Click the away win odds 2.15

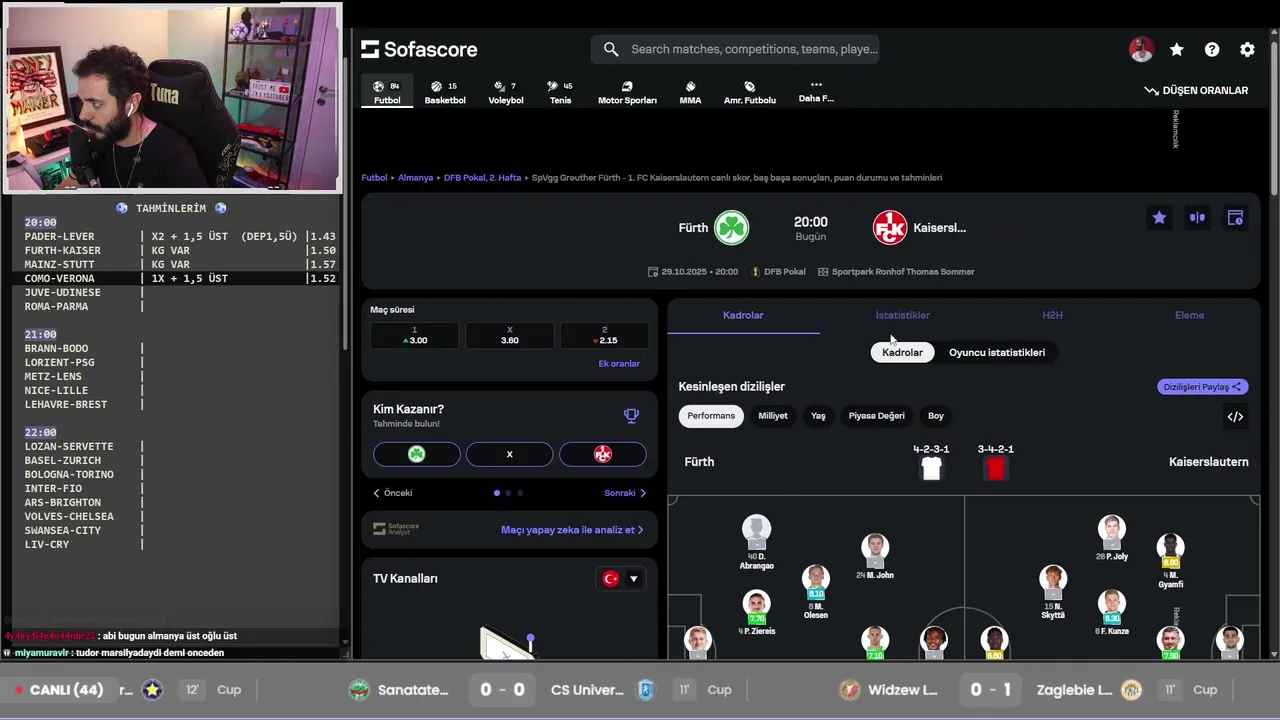(604, 335)
